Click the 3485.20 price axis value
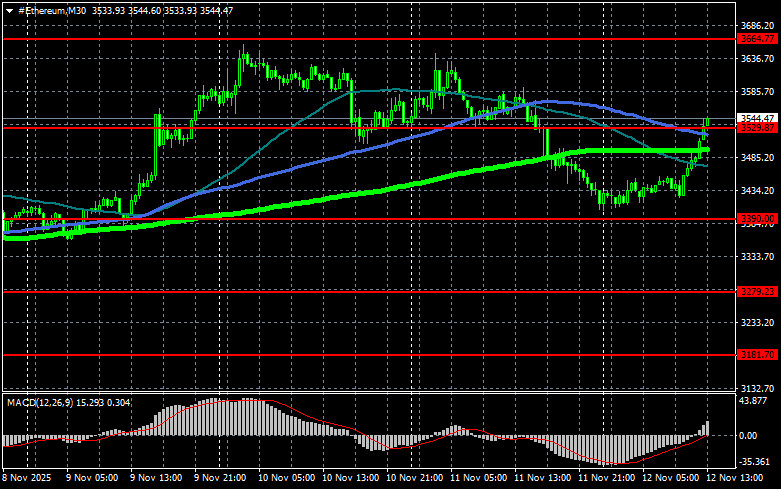Image resolution: width=781 pixels, height=489 pixels. (x=757, y=157)
